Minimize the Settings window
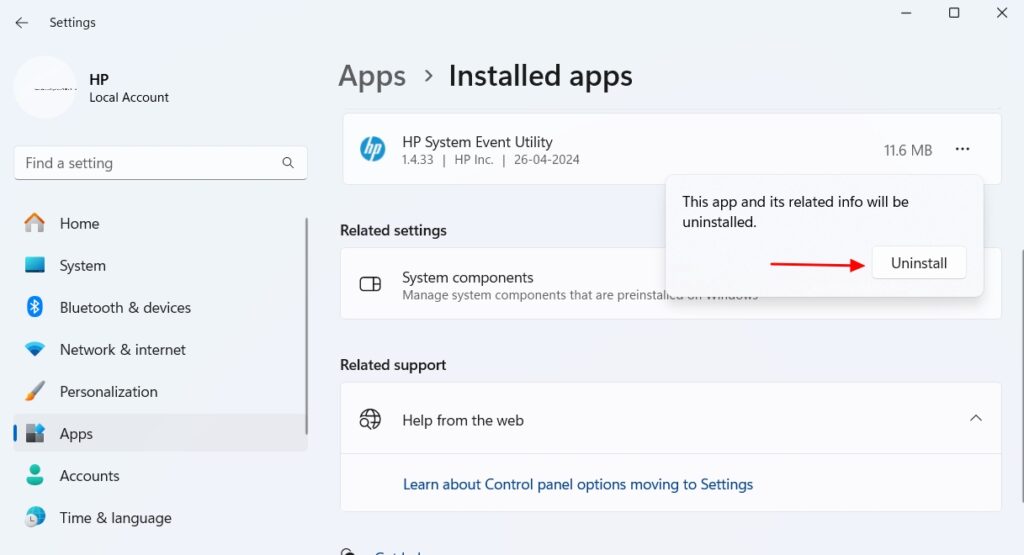Screen dimensions: 1024x555 point(906,13)
